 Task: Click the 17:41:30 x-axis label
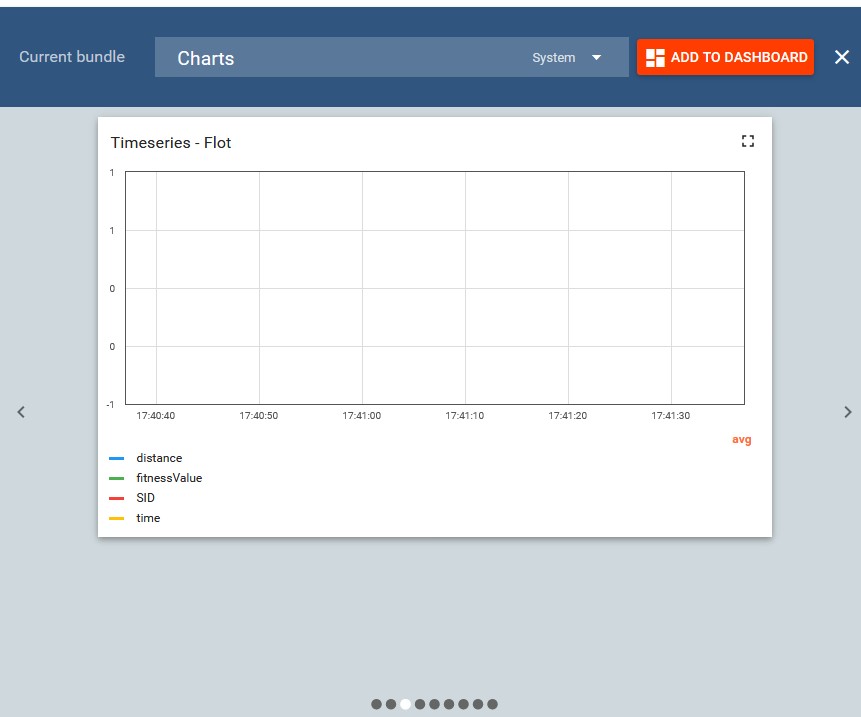(x=670, y=416)
